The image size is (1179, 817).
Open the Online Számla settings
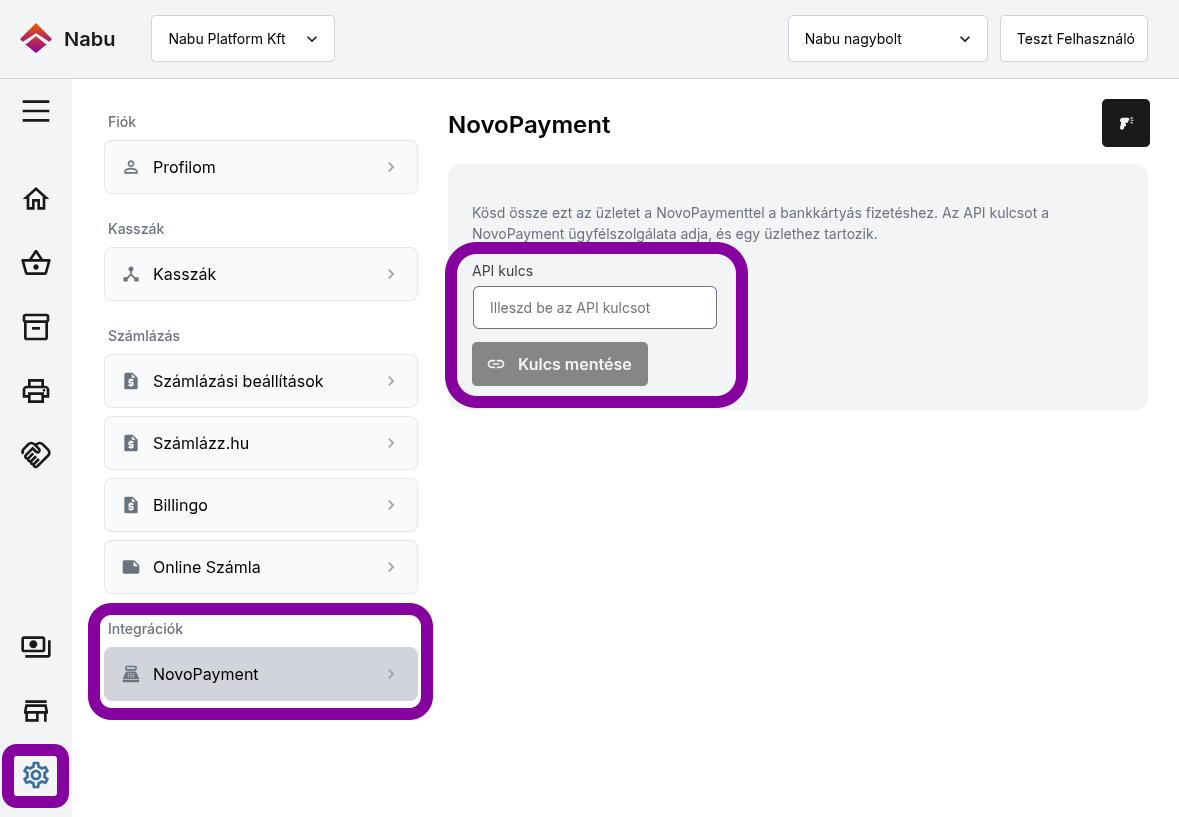click(x=261, y=567)
